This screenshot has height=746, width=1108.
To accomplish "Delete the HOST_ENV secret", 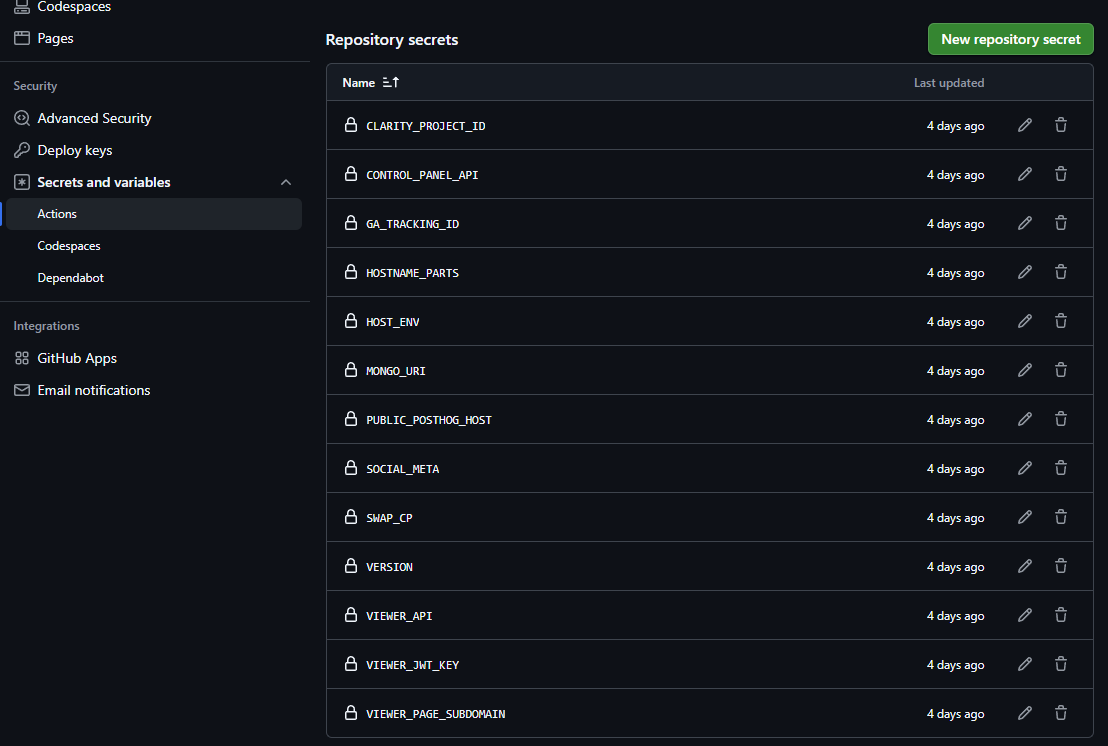I will tap(1060, 322).
